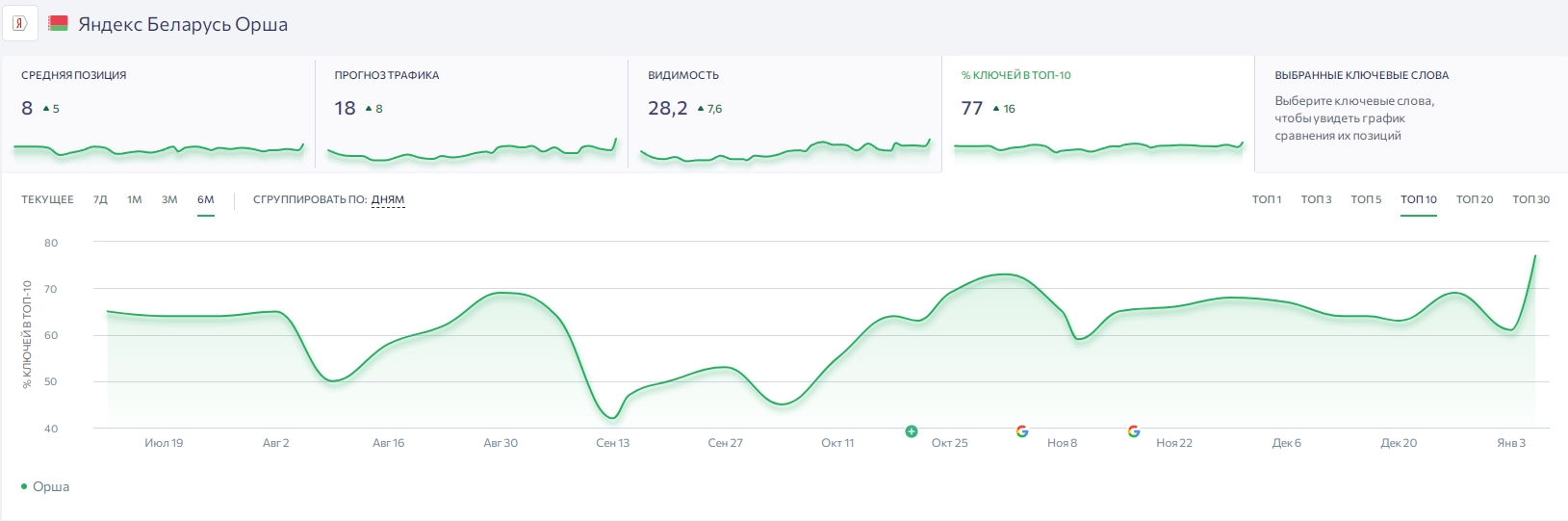Select the Текущее time range
The height and width of the screenshot is (521, 1568).
[47, 199]
